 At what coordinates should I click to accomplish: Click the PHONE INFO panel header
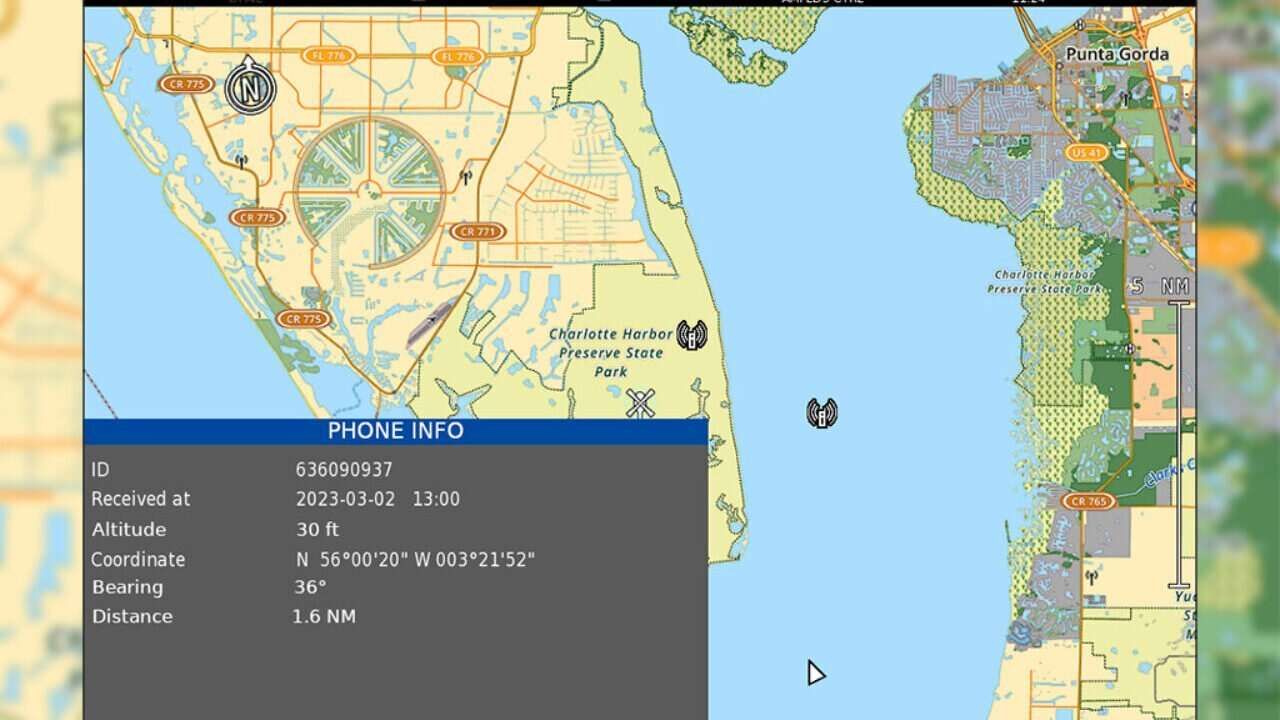pos(396,431)
